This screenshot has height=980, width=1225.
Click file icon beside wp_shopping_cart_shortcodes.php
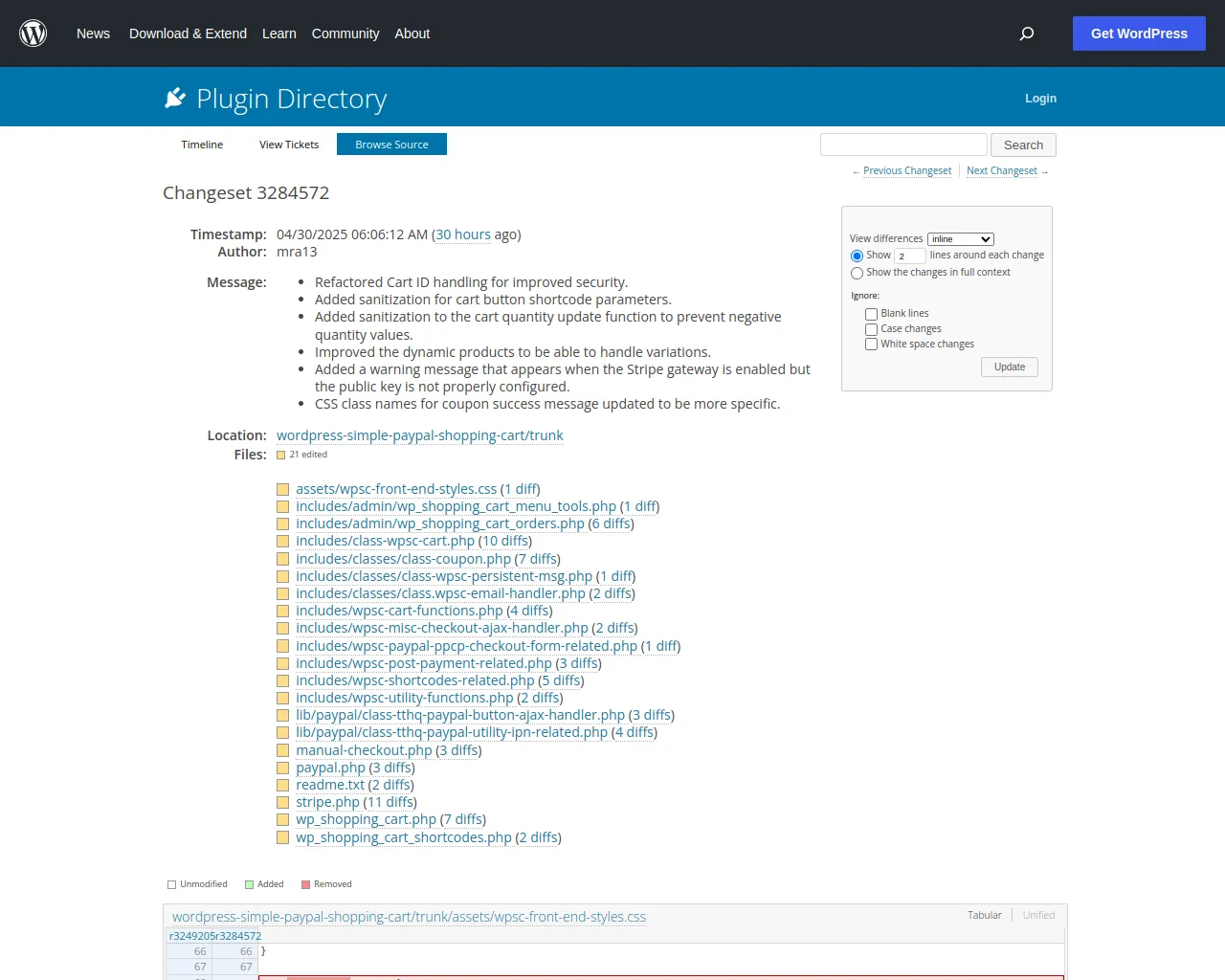click(282, 837)
